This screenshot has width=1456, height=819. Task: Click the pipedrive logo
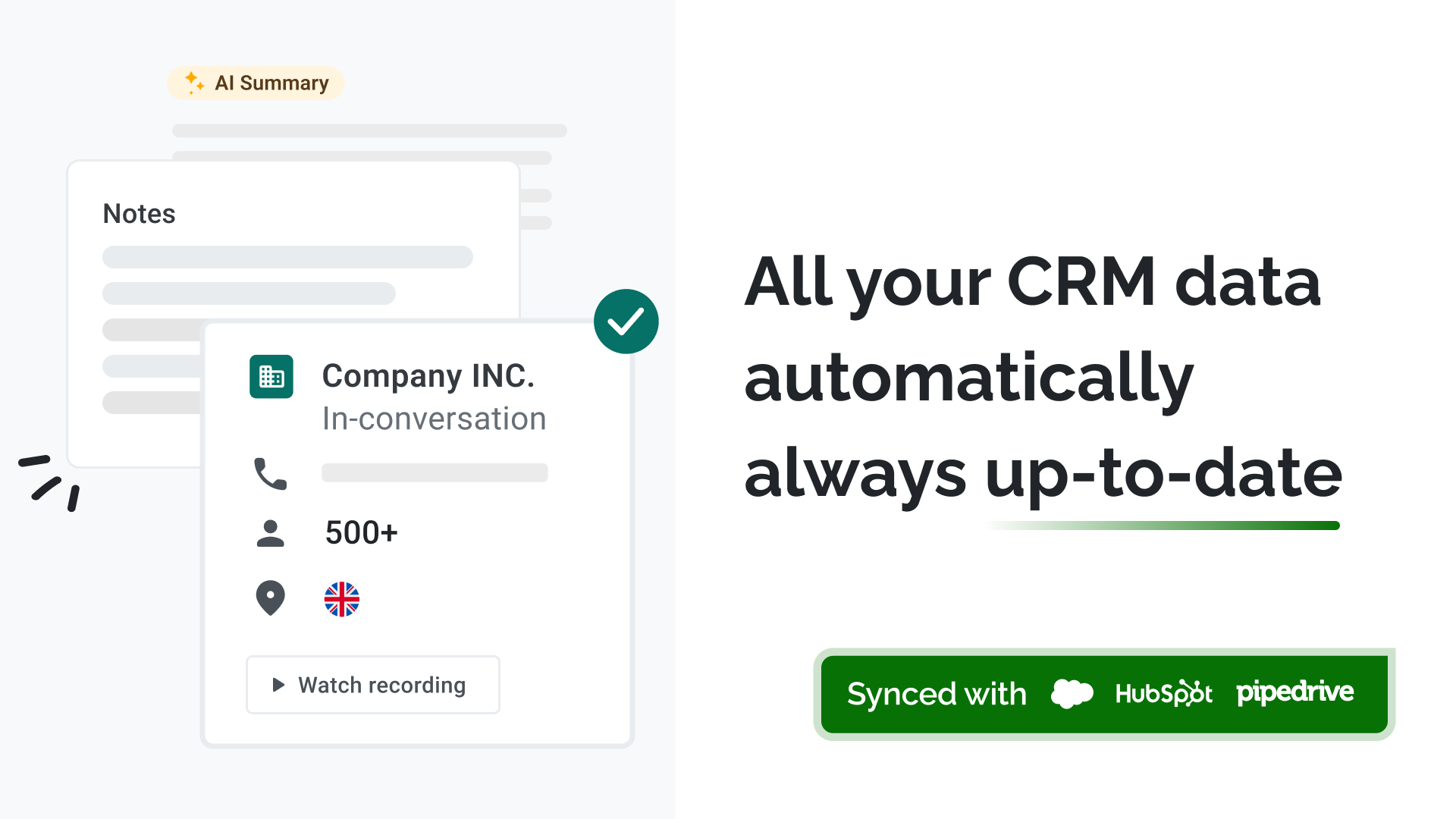click(1294, 692)
